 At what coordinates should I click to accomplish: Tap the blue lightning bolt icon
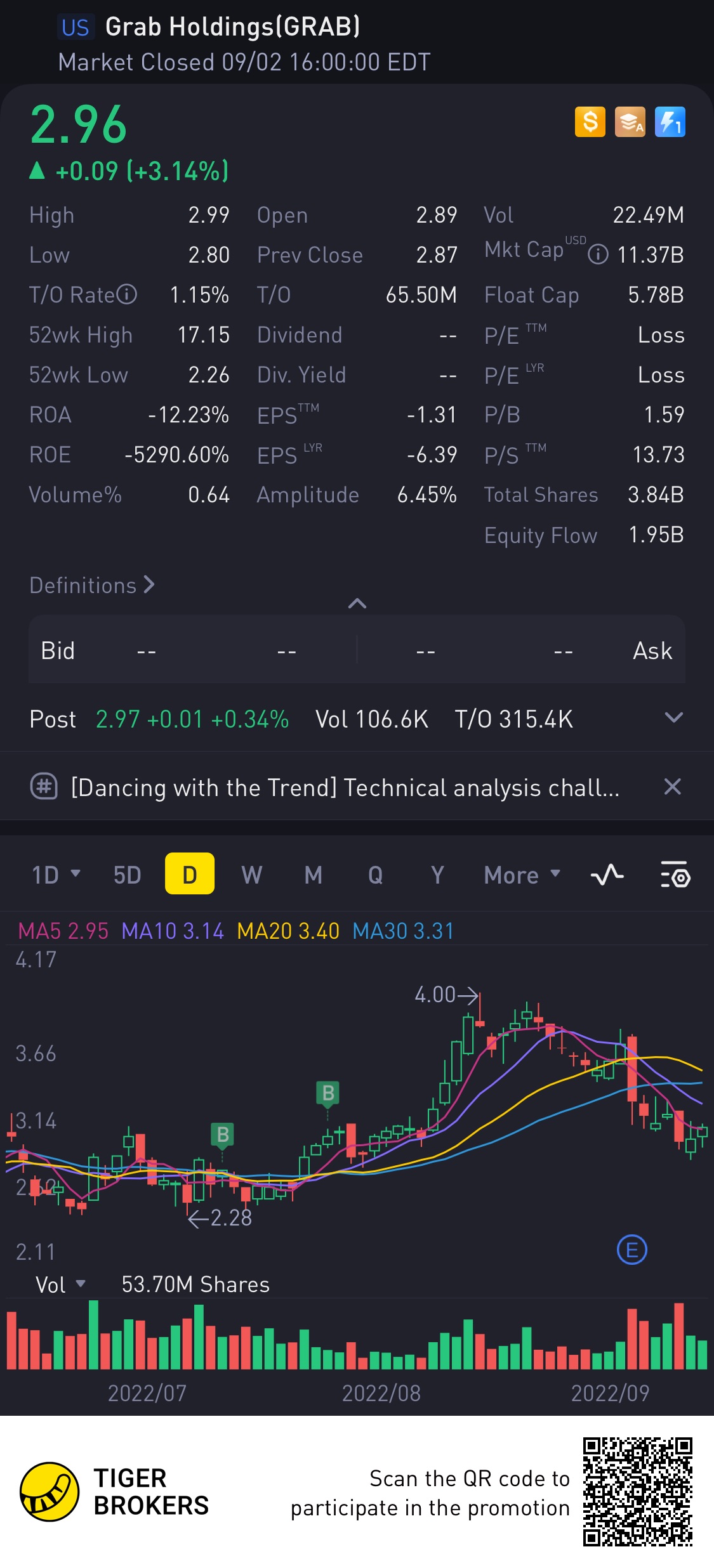coord(670,122)
